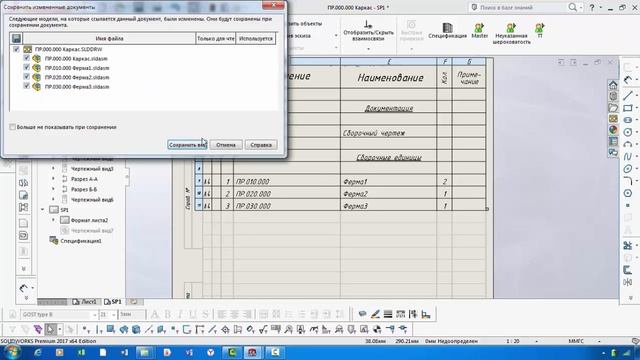Switch to the SP1 sheet tab
Image resolution: width=640 pixels, height=360 pixels.
(x=113, y=302)
